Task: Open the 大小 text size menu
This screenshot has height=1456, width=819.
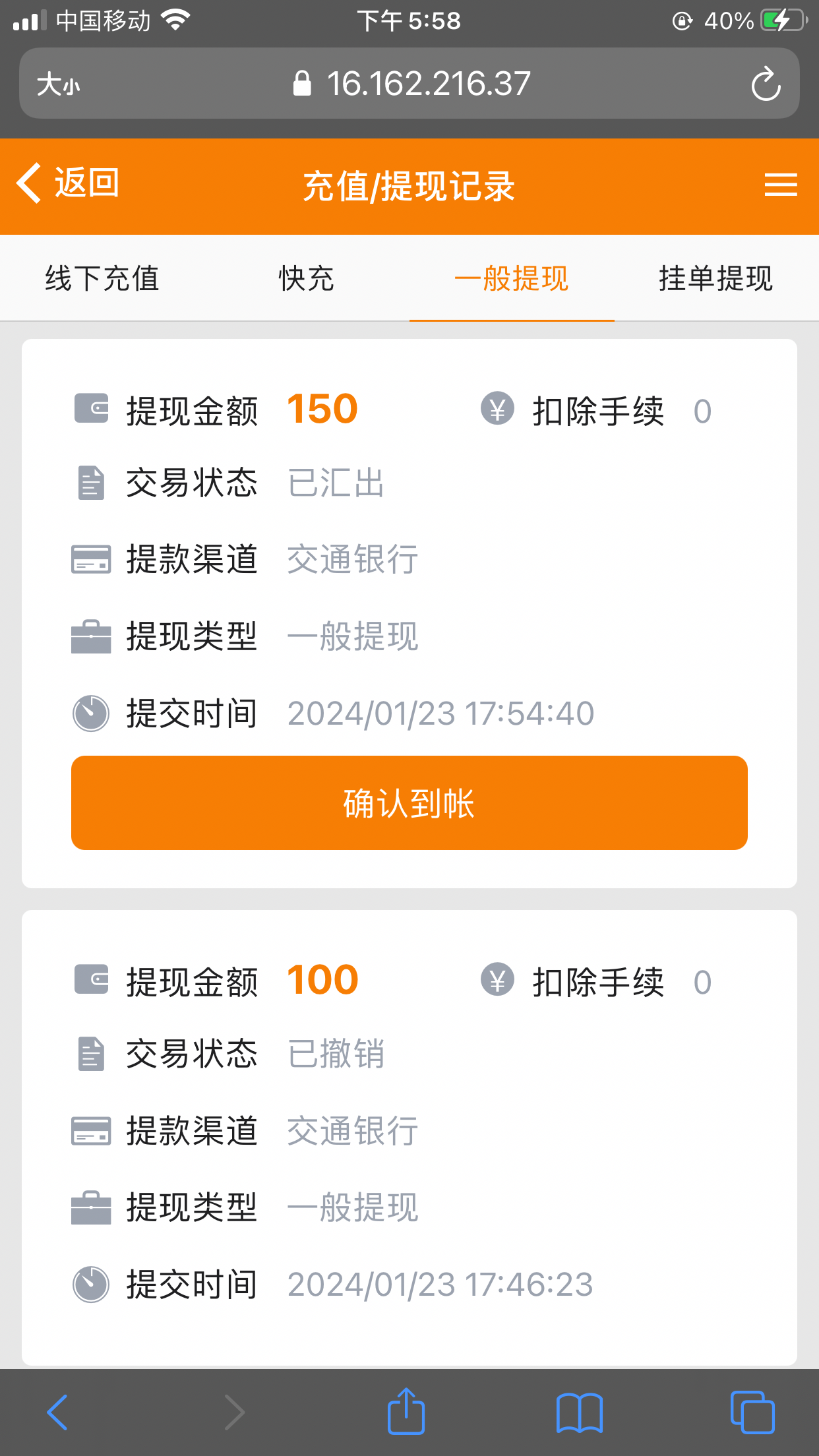Action: click(58, 84)
